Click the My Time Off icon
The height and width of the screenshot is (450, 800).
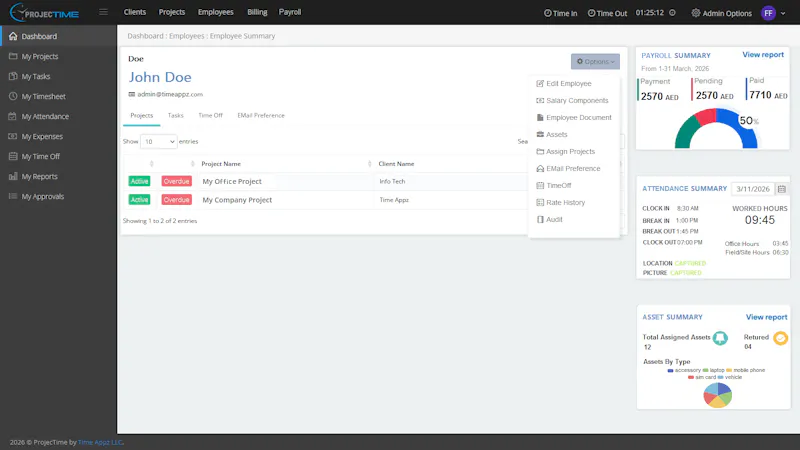coord(13,156)
